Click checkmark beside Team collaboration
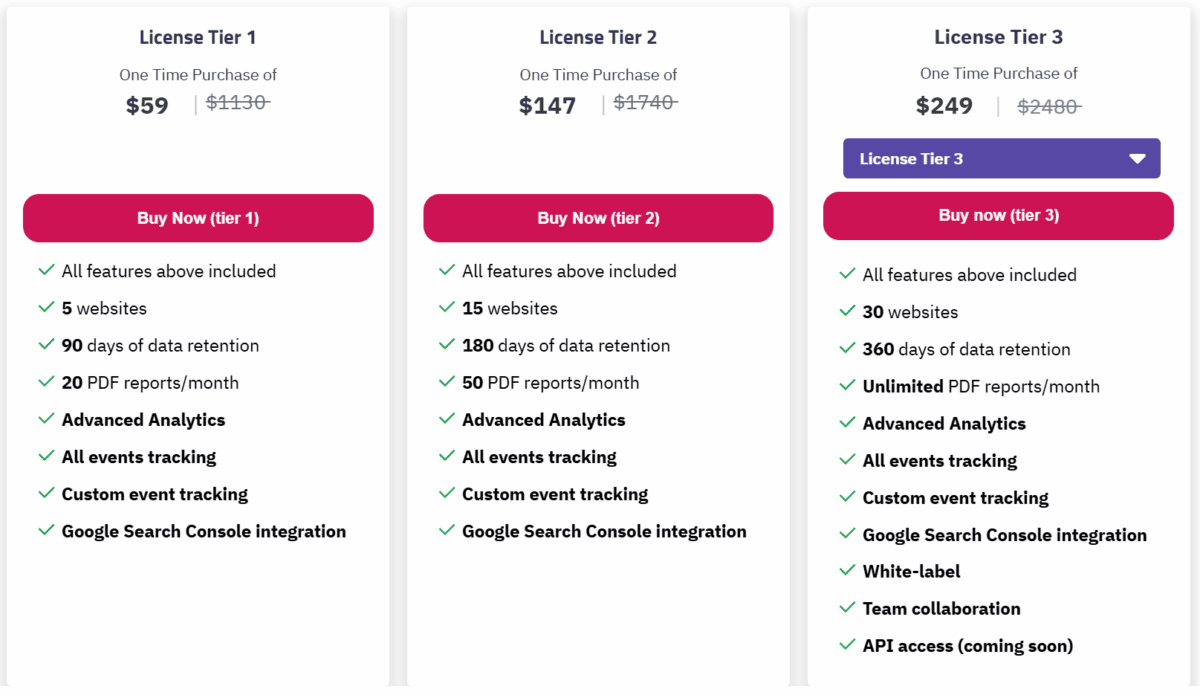 (847, 608)
